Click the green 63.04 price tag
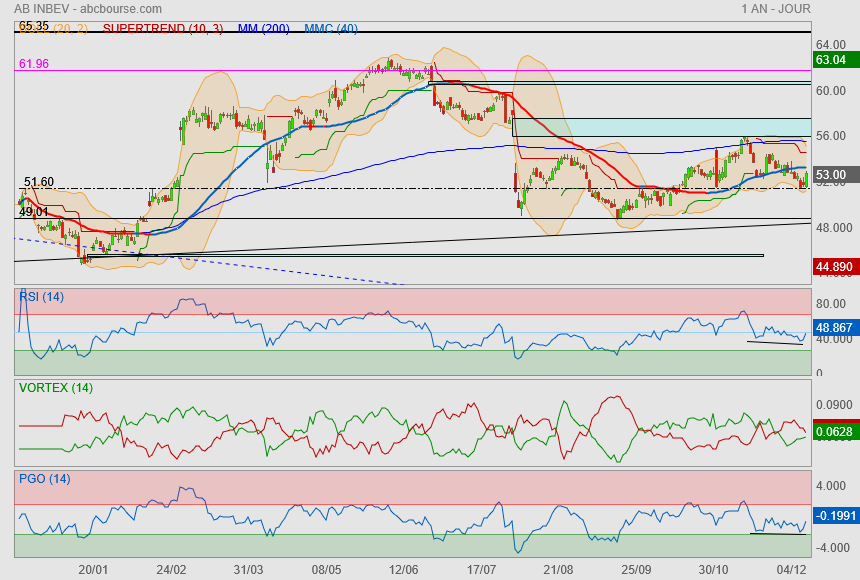This screenshot has width=860, height=580. tap(831, 60)
